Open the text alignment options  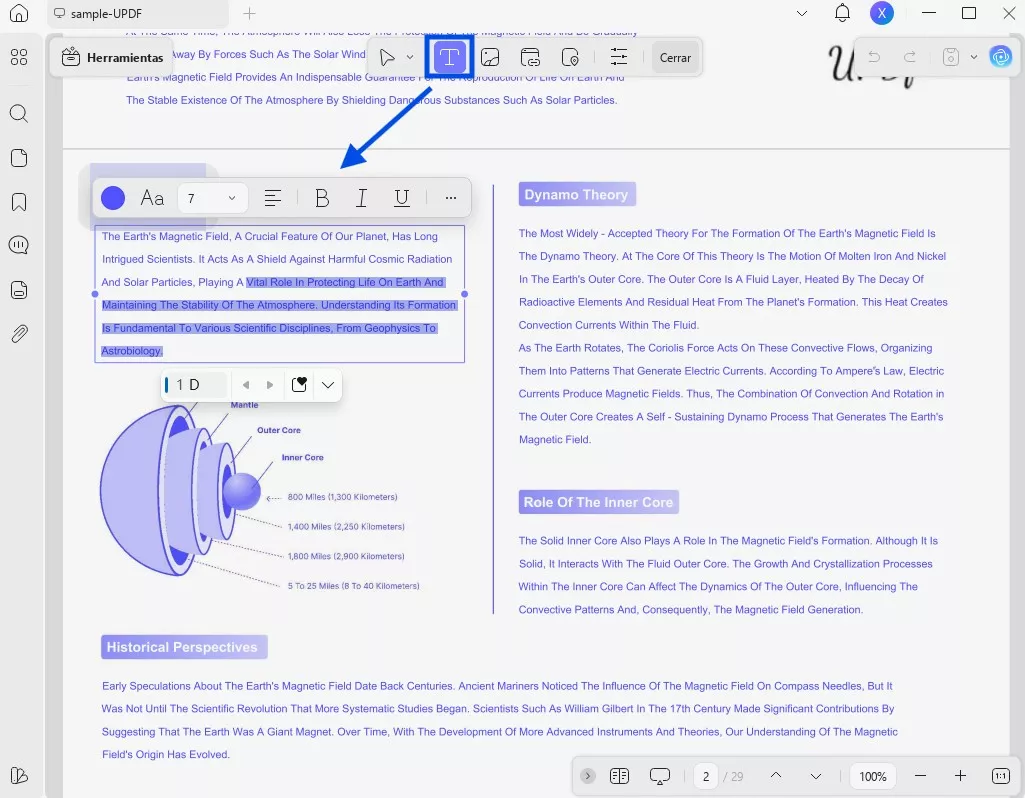point(273,198)
